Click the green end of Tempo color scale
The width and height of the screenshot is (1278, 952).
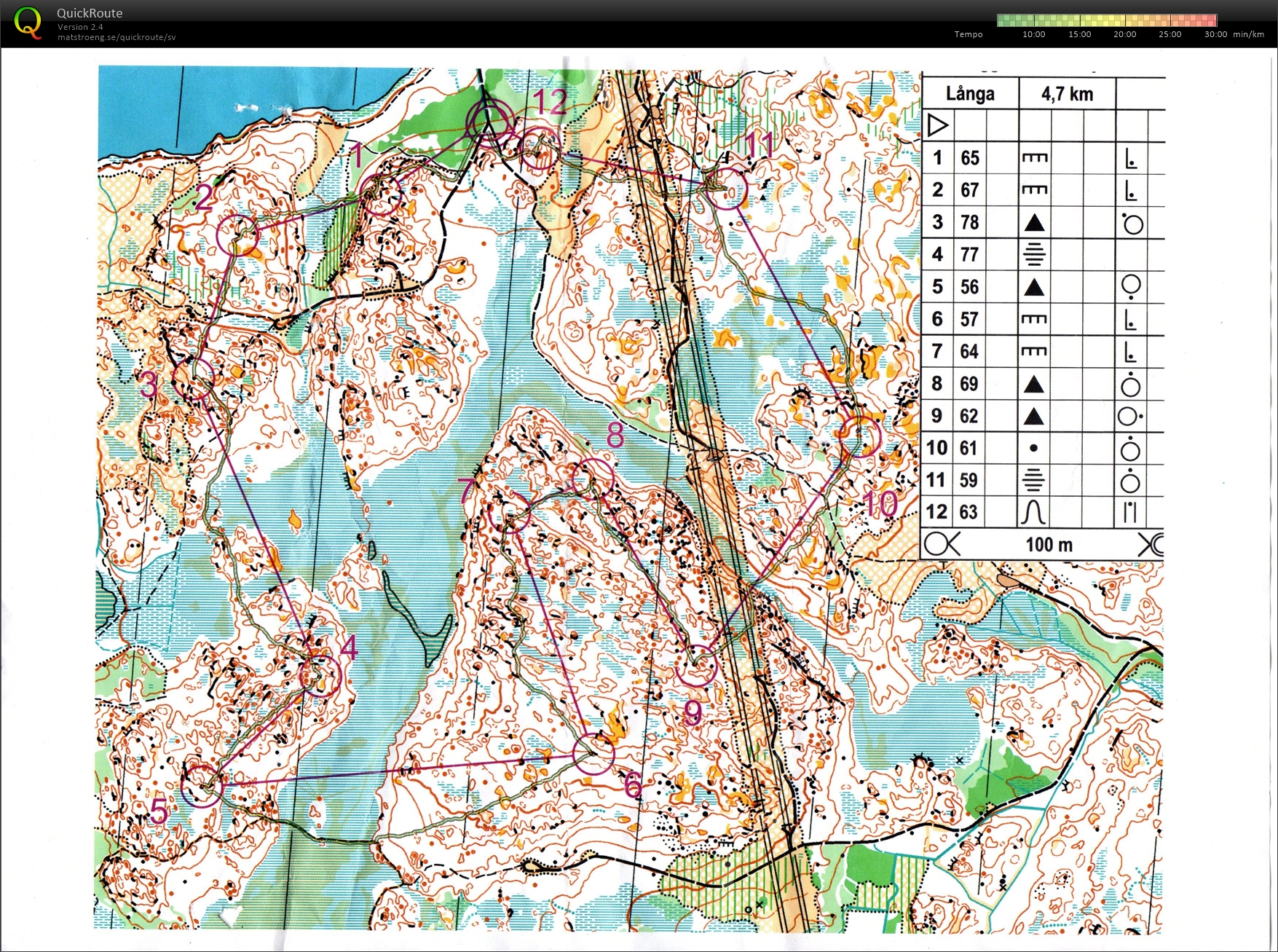[x=1003, y=20]
